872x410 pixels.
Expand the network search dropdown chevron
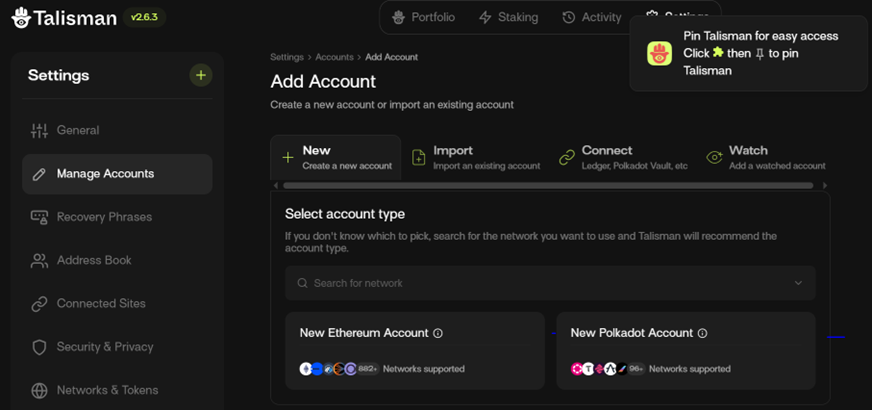[x=799, y=283]
